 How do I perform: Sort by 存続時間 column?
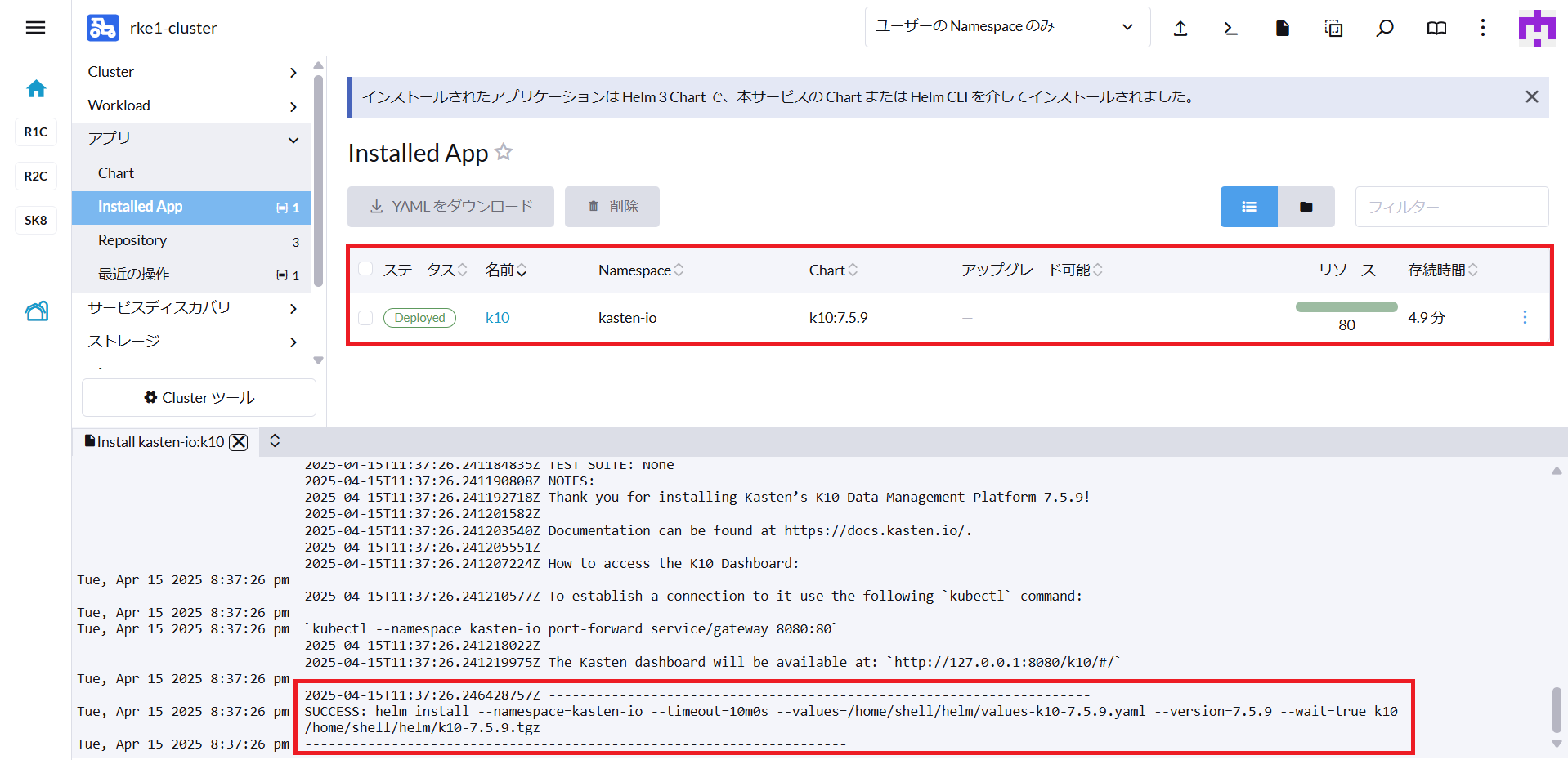tap(1443, 270)
